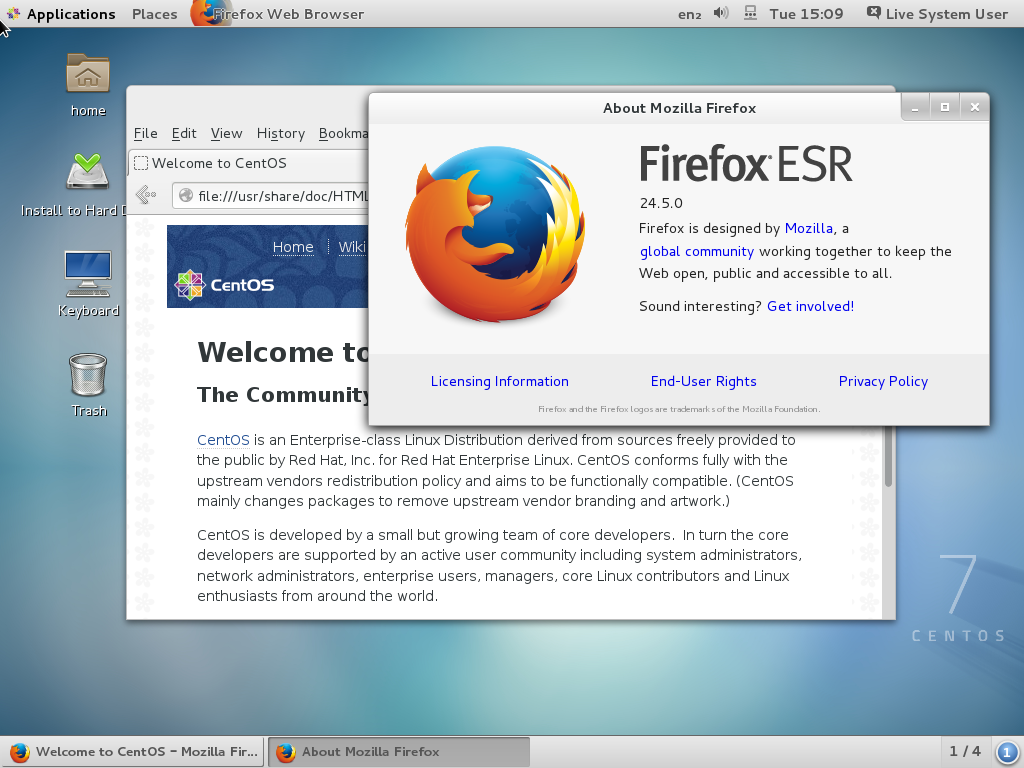Screen dimensions: 1024x768
Task: Click the volume speaker icon in top panel
Action: coord(720,13)
